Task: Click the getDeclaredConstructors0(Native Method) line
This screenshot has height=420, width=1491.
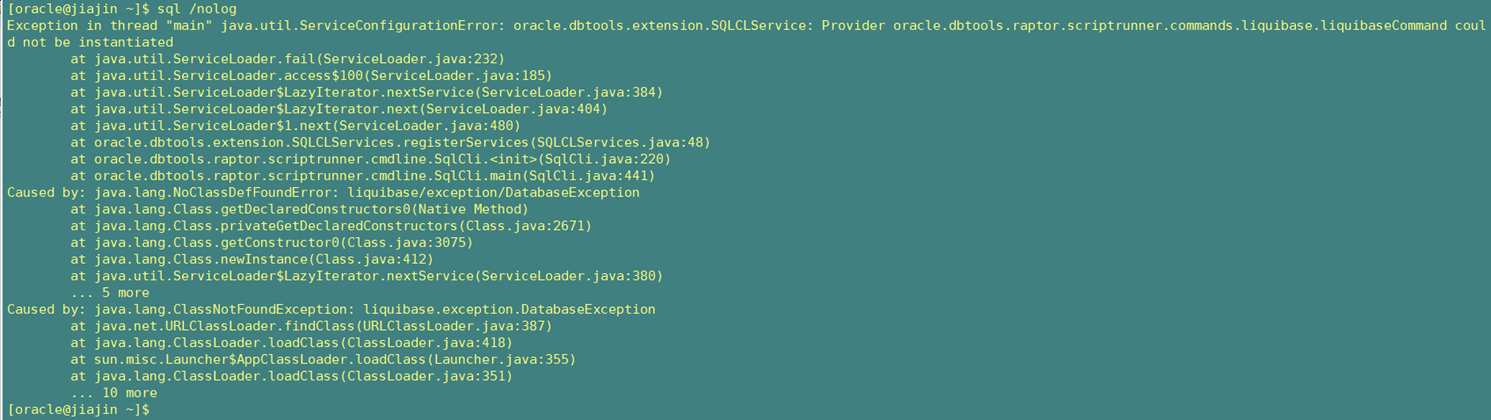Action: click(299, 209)
